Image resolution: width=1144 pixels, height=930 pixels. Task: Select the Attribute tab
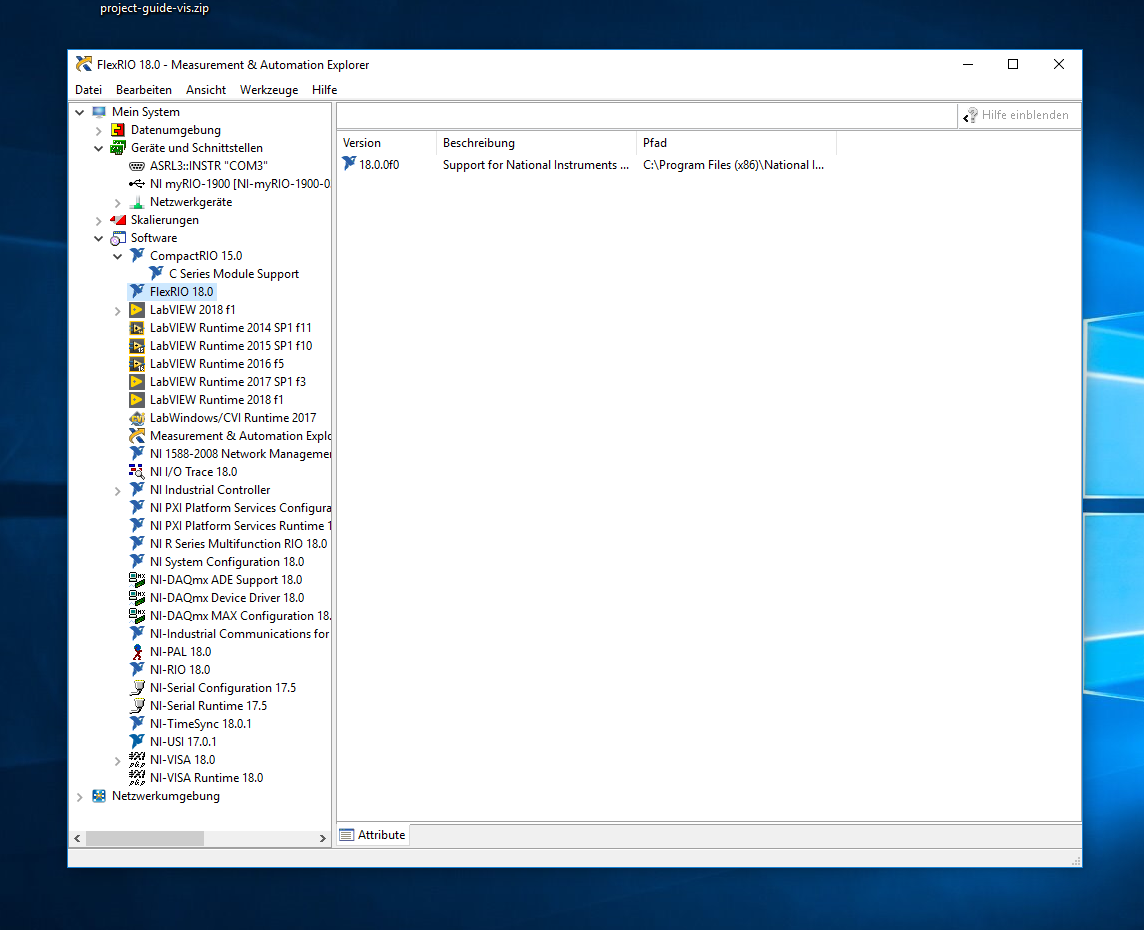click(x=373, y=835)
